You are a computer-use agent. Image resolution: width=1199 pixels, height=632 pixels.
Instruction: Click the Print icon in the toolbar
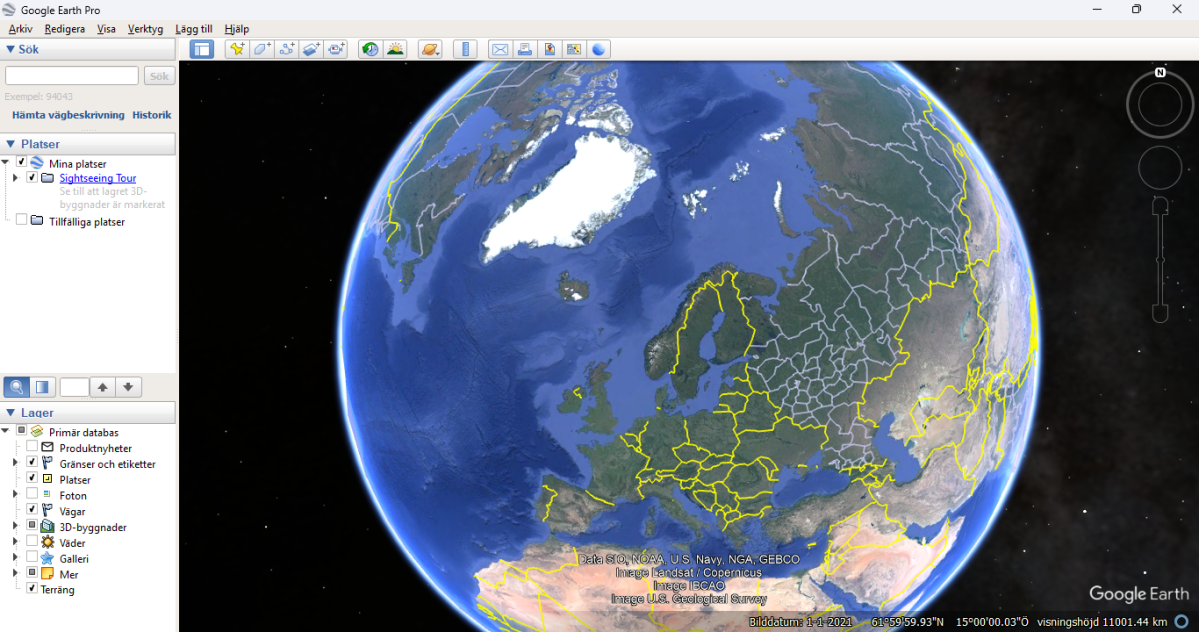click(x=524, y=48)
